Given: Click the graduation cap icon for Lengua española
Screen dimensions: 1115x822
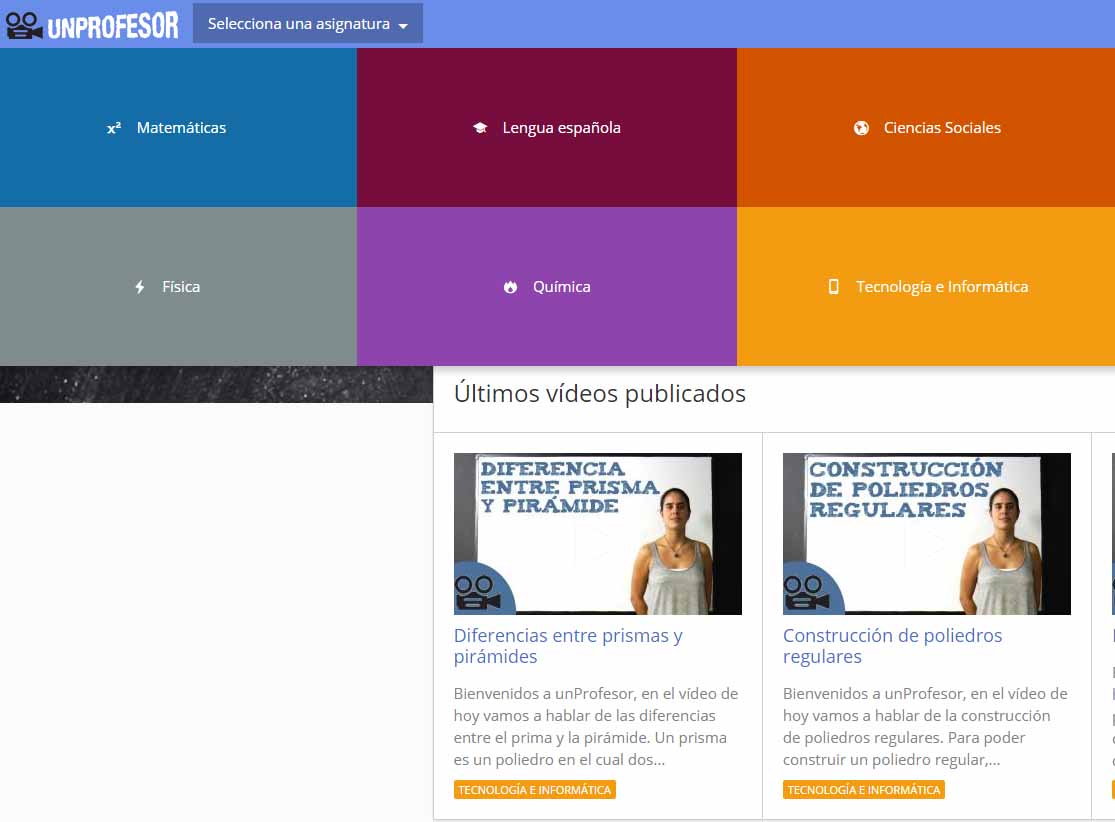Looking at the screenshot, I should pos(480,128).
